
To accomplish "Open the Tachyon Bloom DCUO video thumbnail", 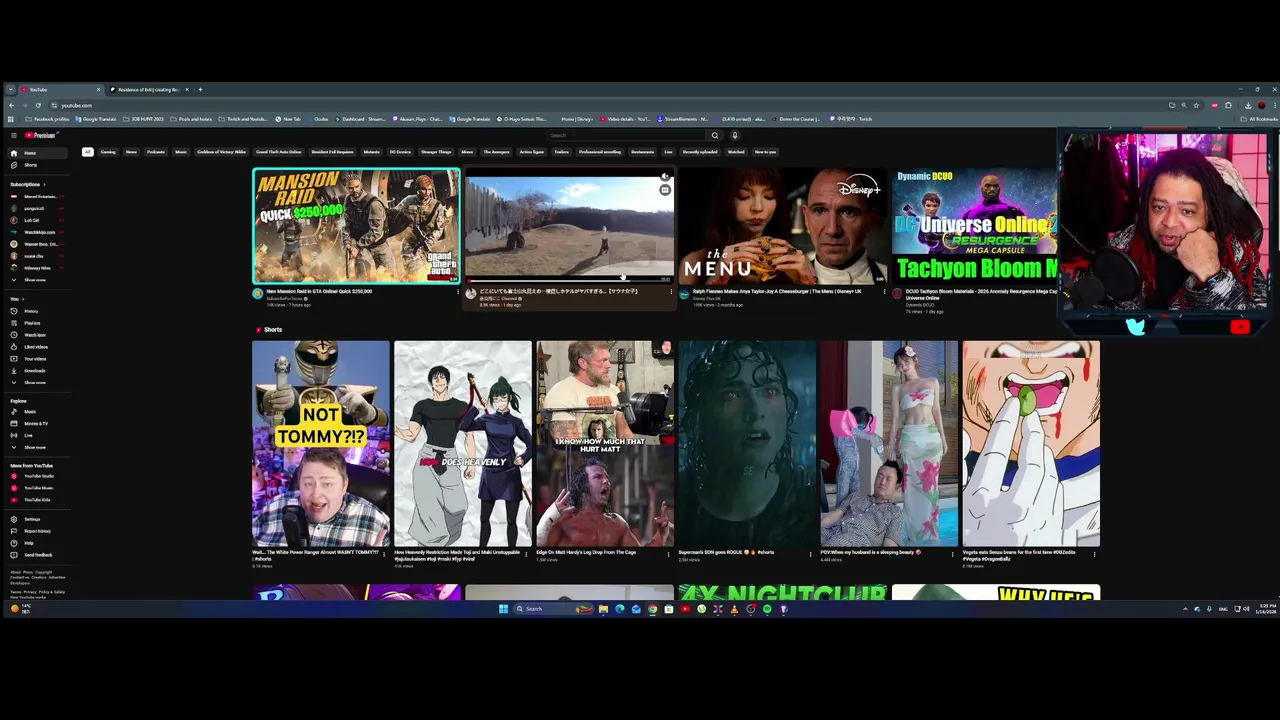I will 974,226.
